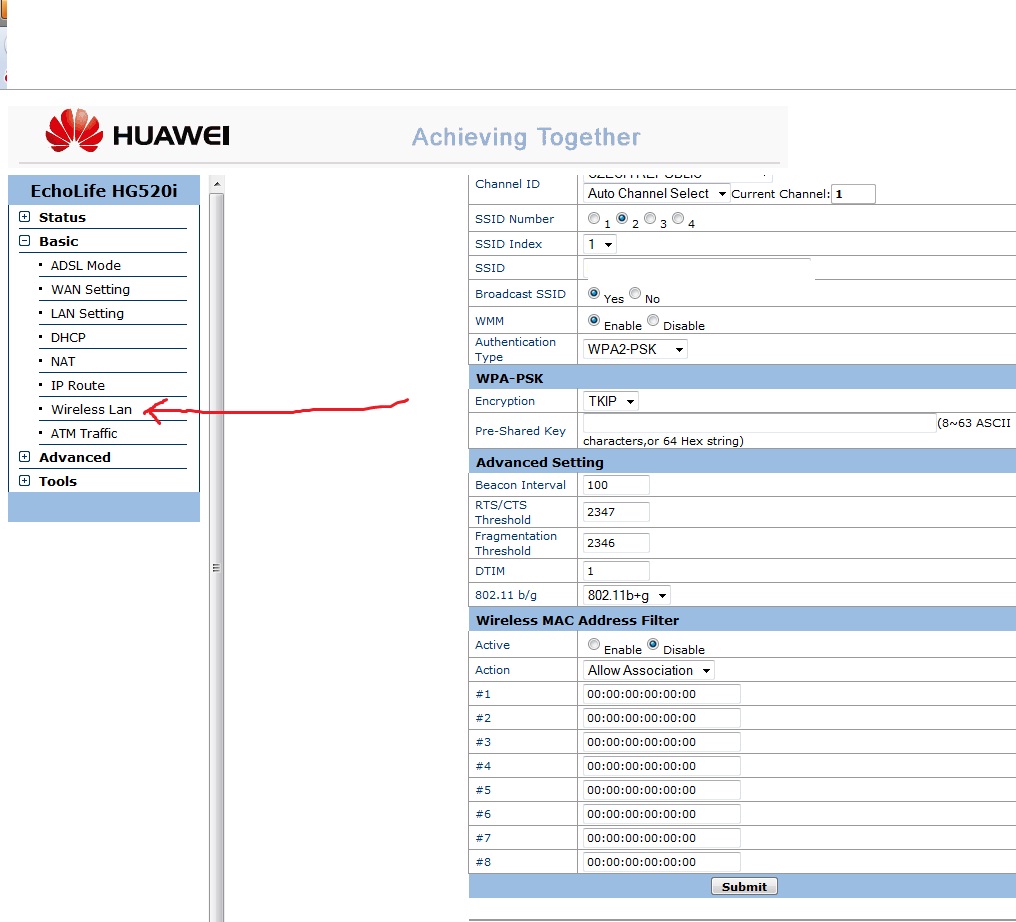This screenshot has height=922, width=1016.
Task: Click the Huawei logo
Action: (137, 135)
